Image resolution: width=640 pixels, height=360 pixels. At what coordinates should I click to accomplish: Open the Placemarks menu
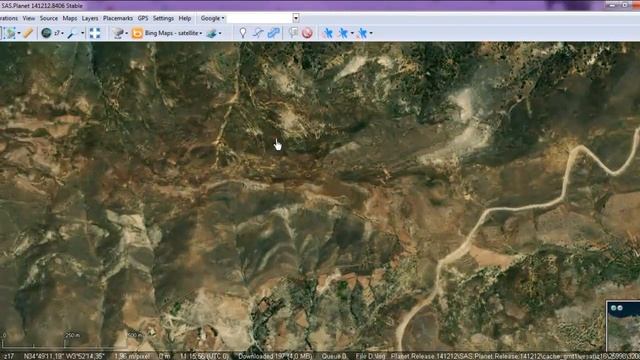pos(118,18)
